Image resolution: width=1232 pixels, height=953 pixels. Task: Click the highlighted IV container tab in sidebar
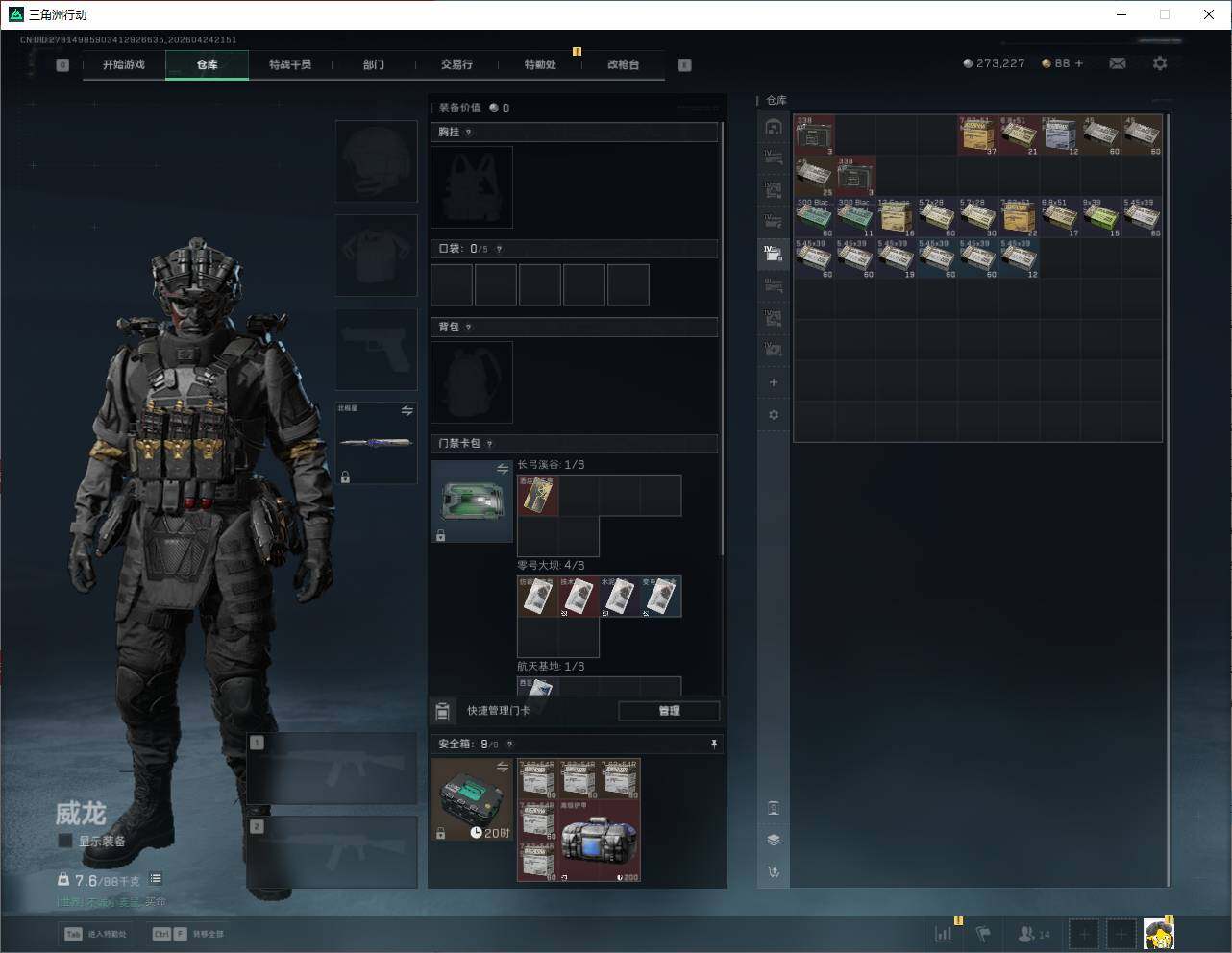774,254
